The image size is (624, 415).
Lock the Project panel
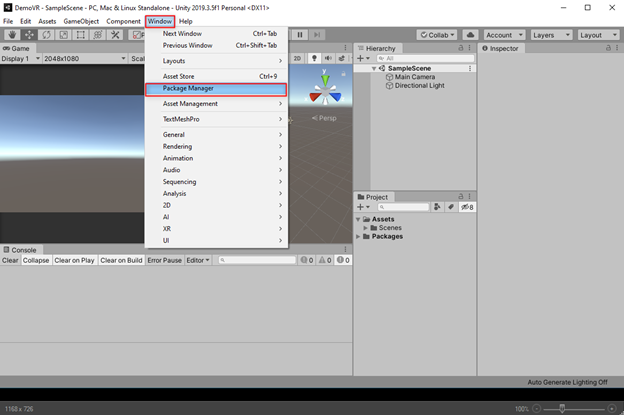(x=460, y=196)
